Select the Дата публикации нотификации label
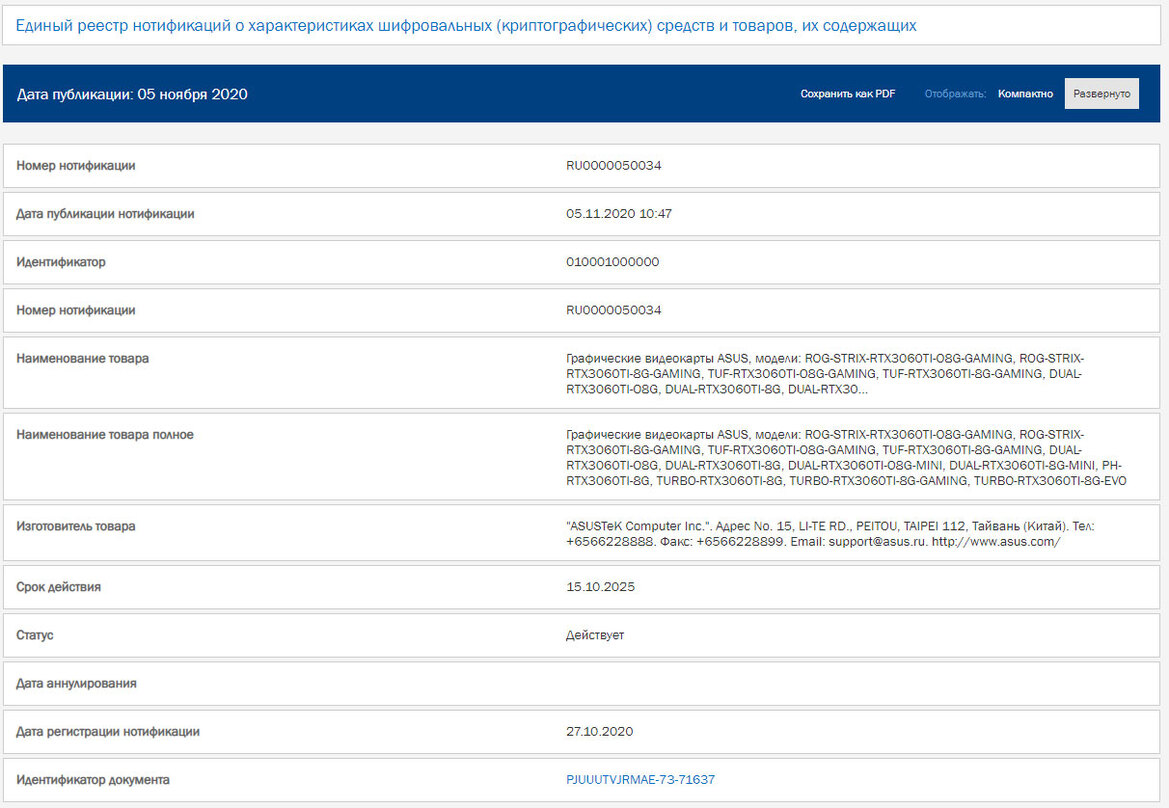The image size is (1169, 808). pos(105,214)
